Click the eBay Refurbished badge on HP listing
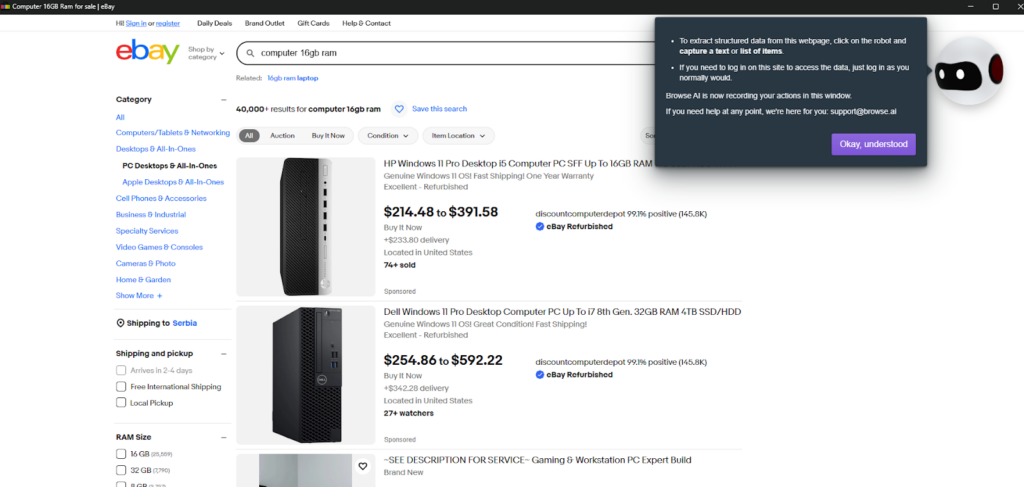This screenshot has height=487, width=1024. click(574, 227)
